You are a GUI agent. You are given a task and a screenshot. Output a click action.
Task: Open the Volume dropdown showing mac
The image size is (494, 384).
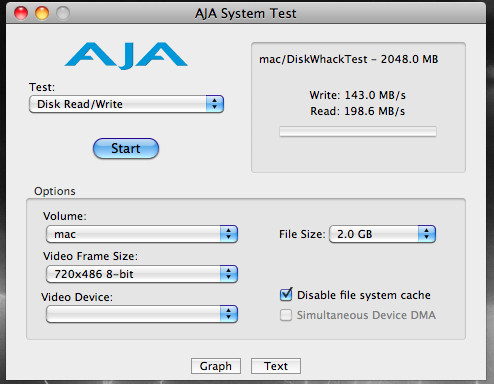coord(142,234)
